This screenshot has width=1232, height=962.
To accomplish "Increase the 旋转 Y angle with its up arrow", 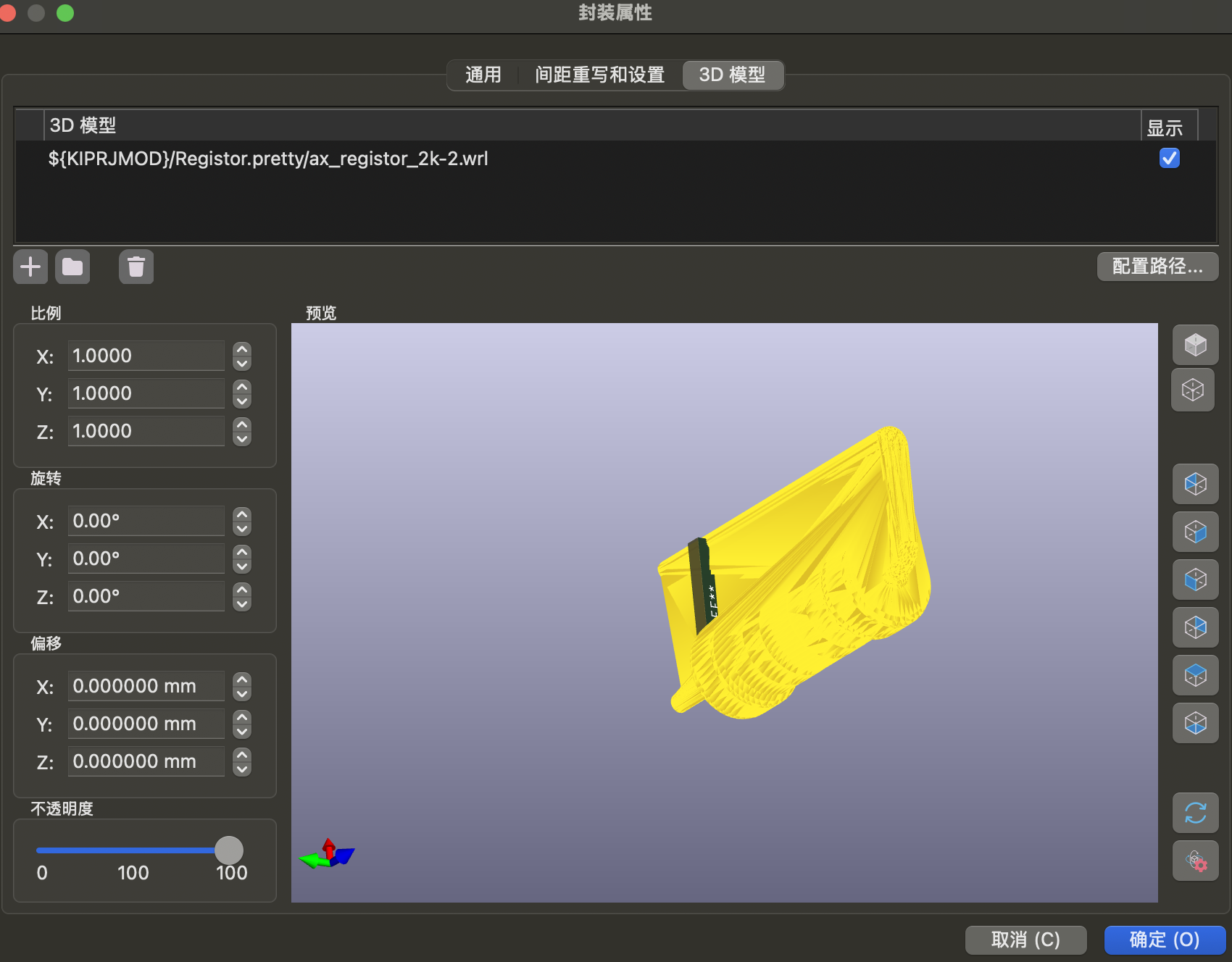I will click(x=242, y=552).
